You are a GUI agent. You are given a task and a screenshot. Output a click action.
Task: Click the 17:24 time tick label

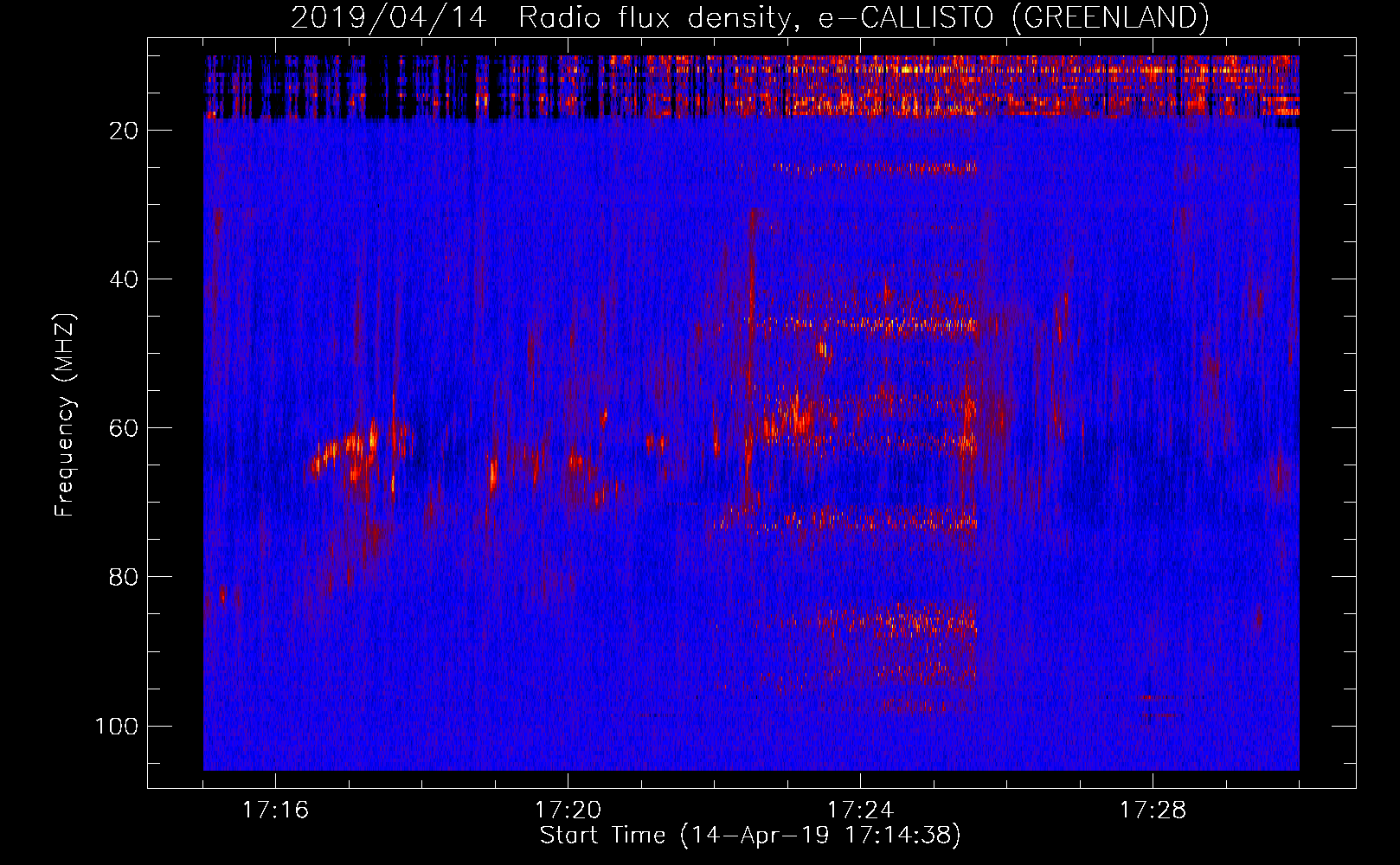coord(860,811)
